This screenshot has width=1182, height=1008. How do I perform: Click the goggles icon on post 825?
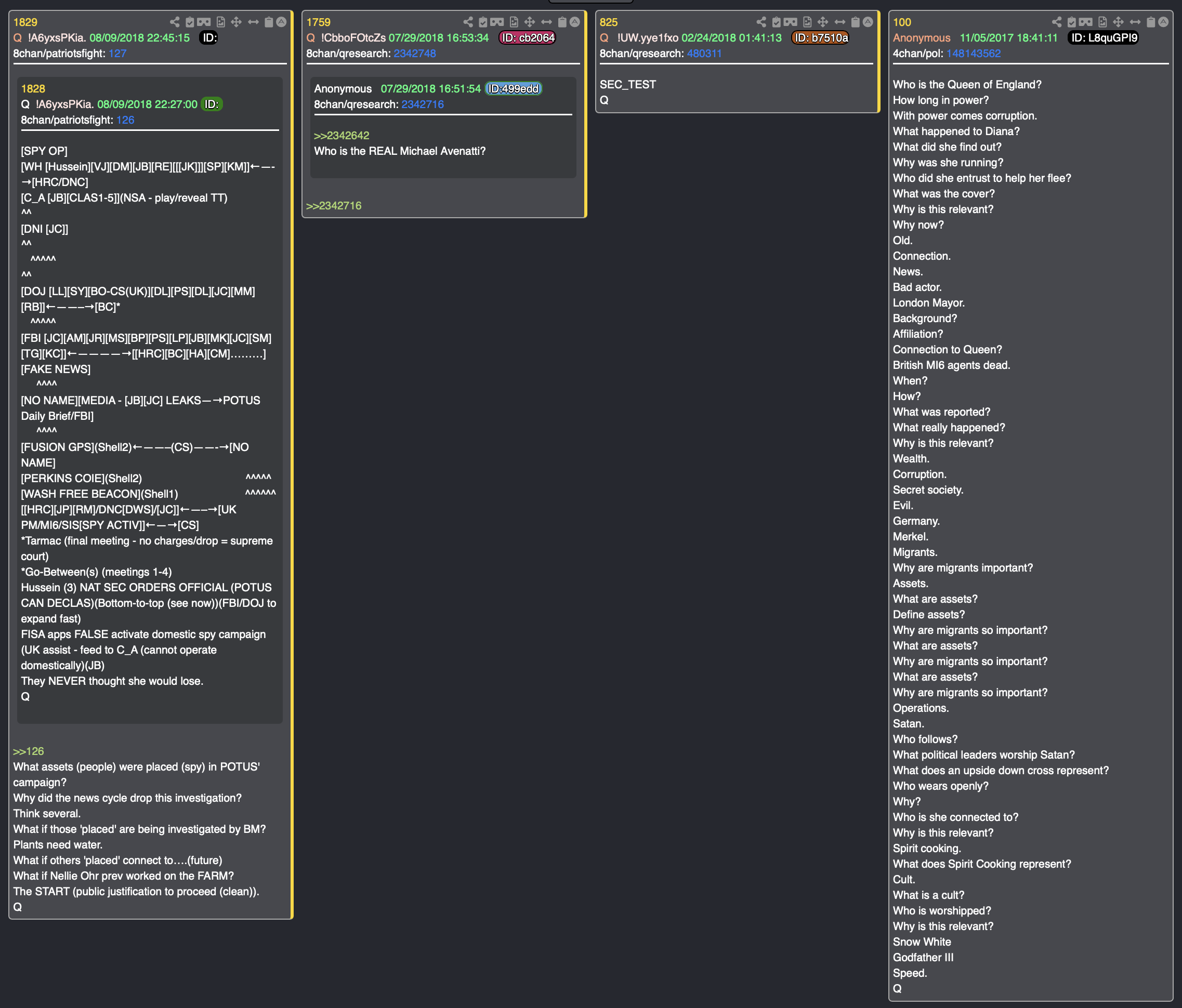click(790, 22)
